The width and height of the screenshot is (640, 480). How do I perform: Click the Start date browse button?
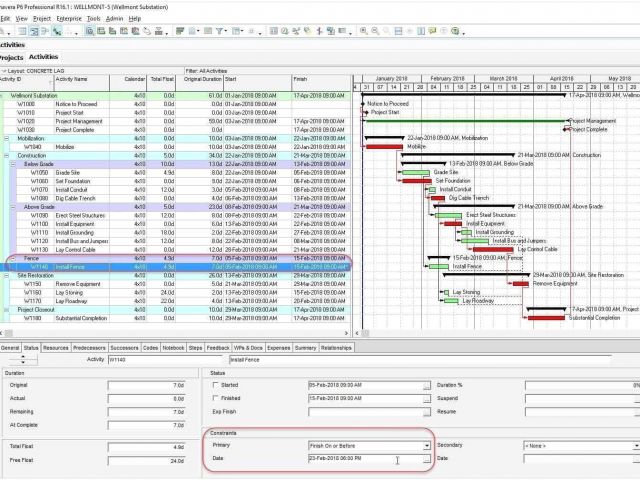click(x=427, y=385)
